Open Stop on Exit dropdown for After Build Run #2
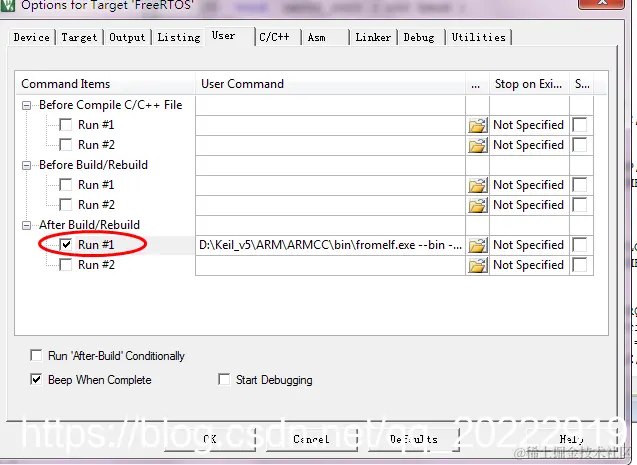 (x=529, y=265)
